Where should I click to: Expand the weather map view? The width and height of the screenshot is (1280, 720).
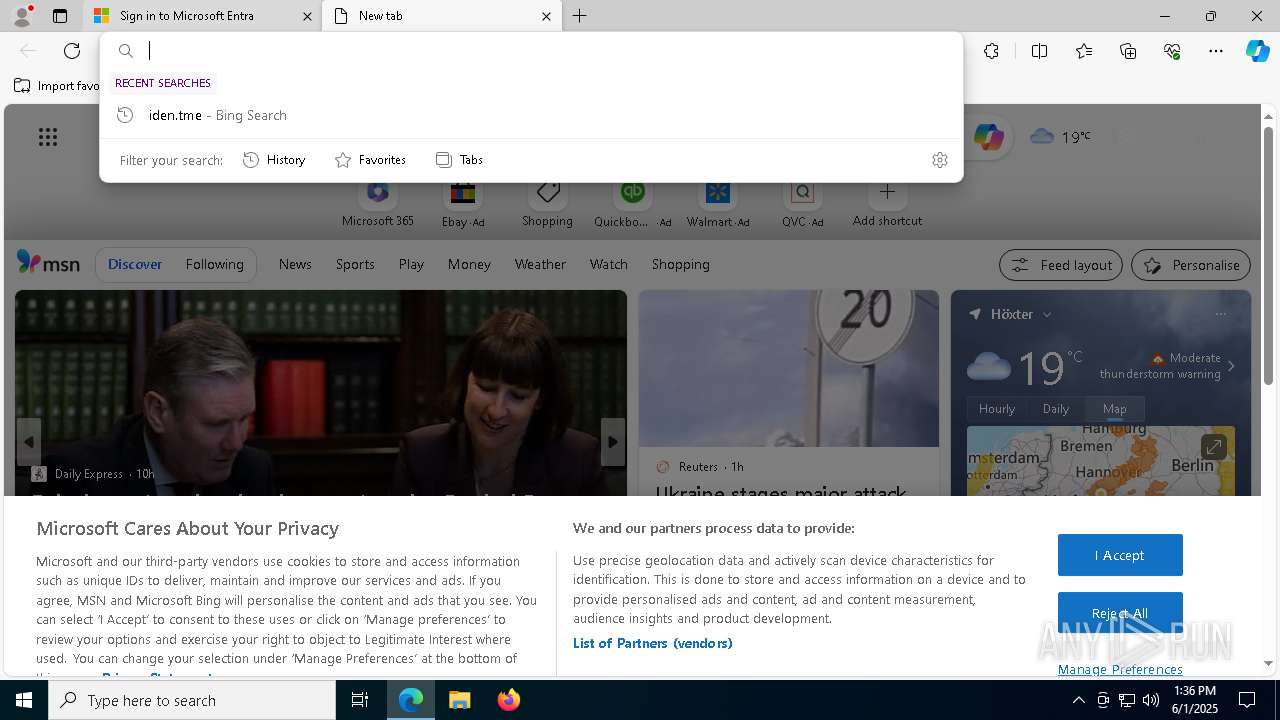coord(1213,447)
